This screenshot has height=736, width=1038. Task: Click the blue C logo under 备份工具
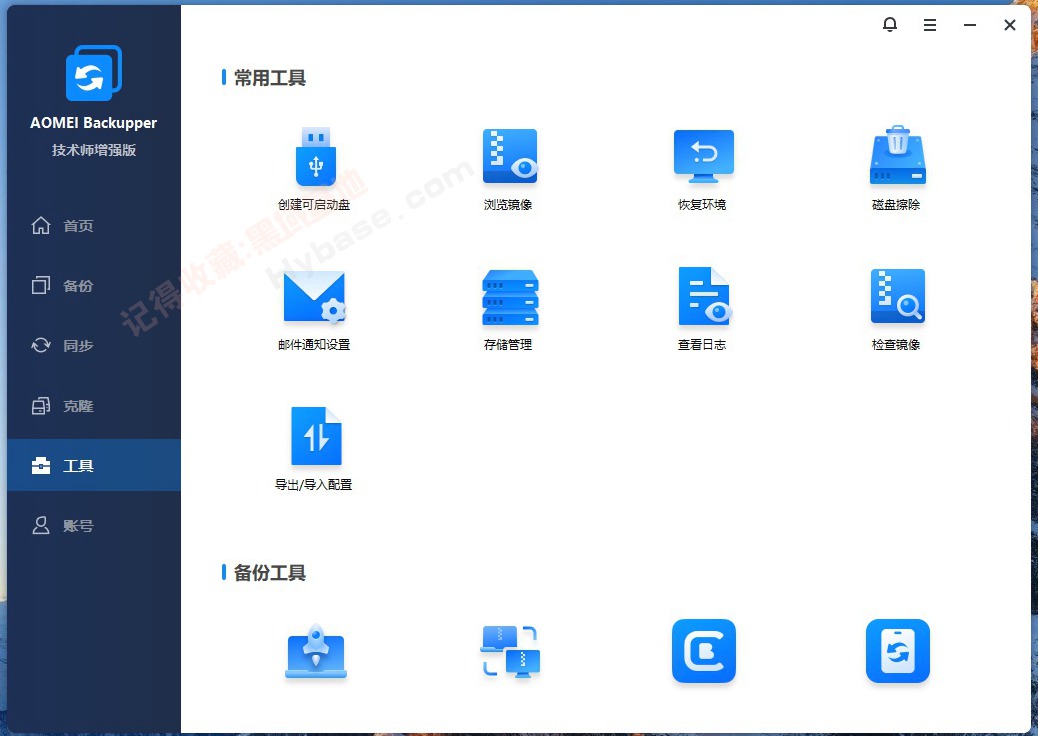703,651
